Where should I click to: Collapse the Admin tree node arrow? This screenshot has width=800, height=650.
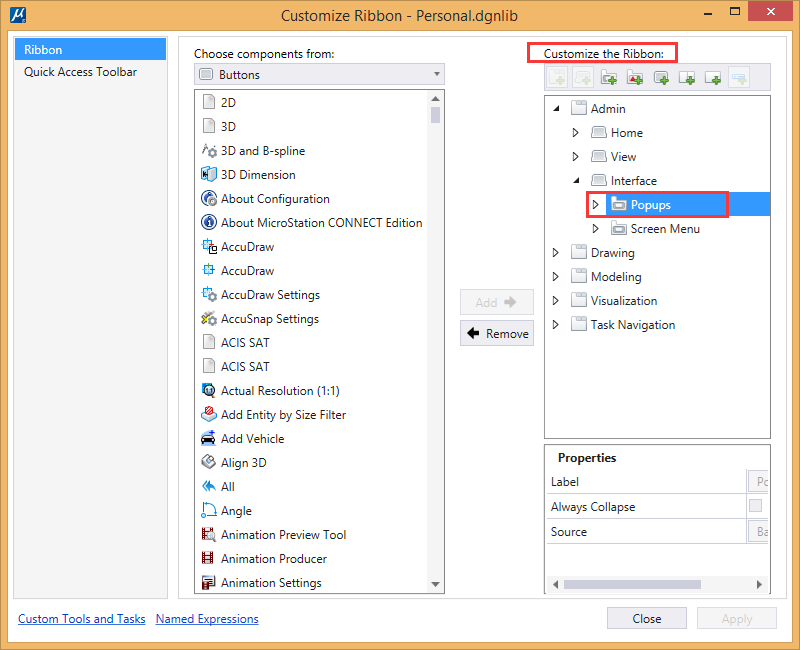point(557,108)
